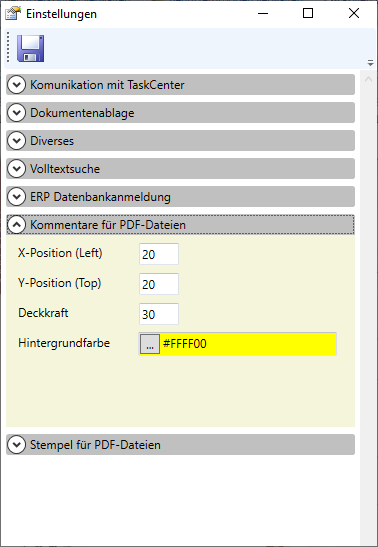
Task: Maximize the Einstellungen window
Action: (x=308, y=13)
